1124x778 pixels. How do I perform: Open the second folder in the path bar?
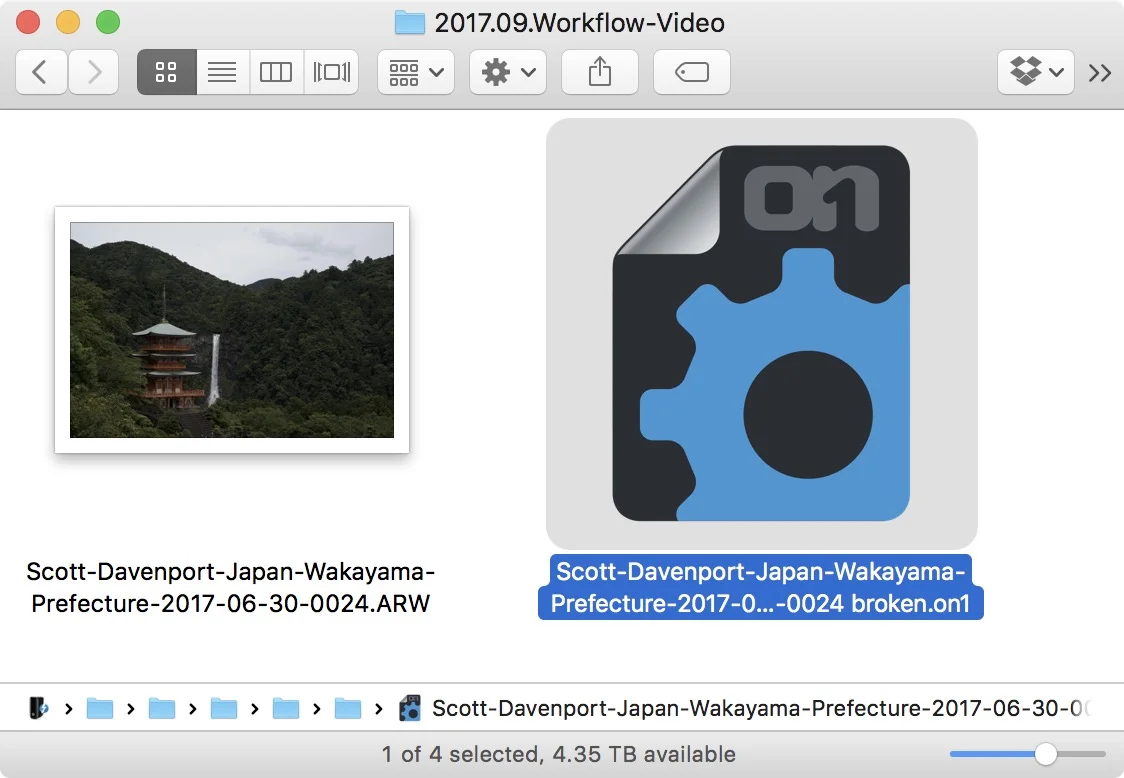162,708
